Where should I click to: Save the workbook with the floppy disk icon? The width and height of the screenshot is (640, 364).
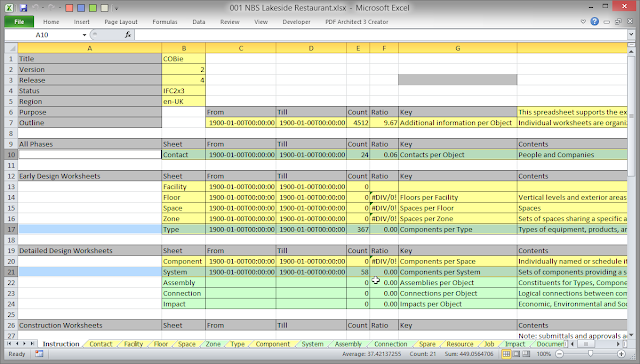click(23, 8)
